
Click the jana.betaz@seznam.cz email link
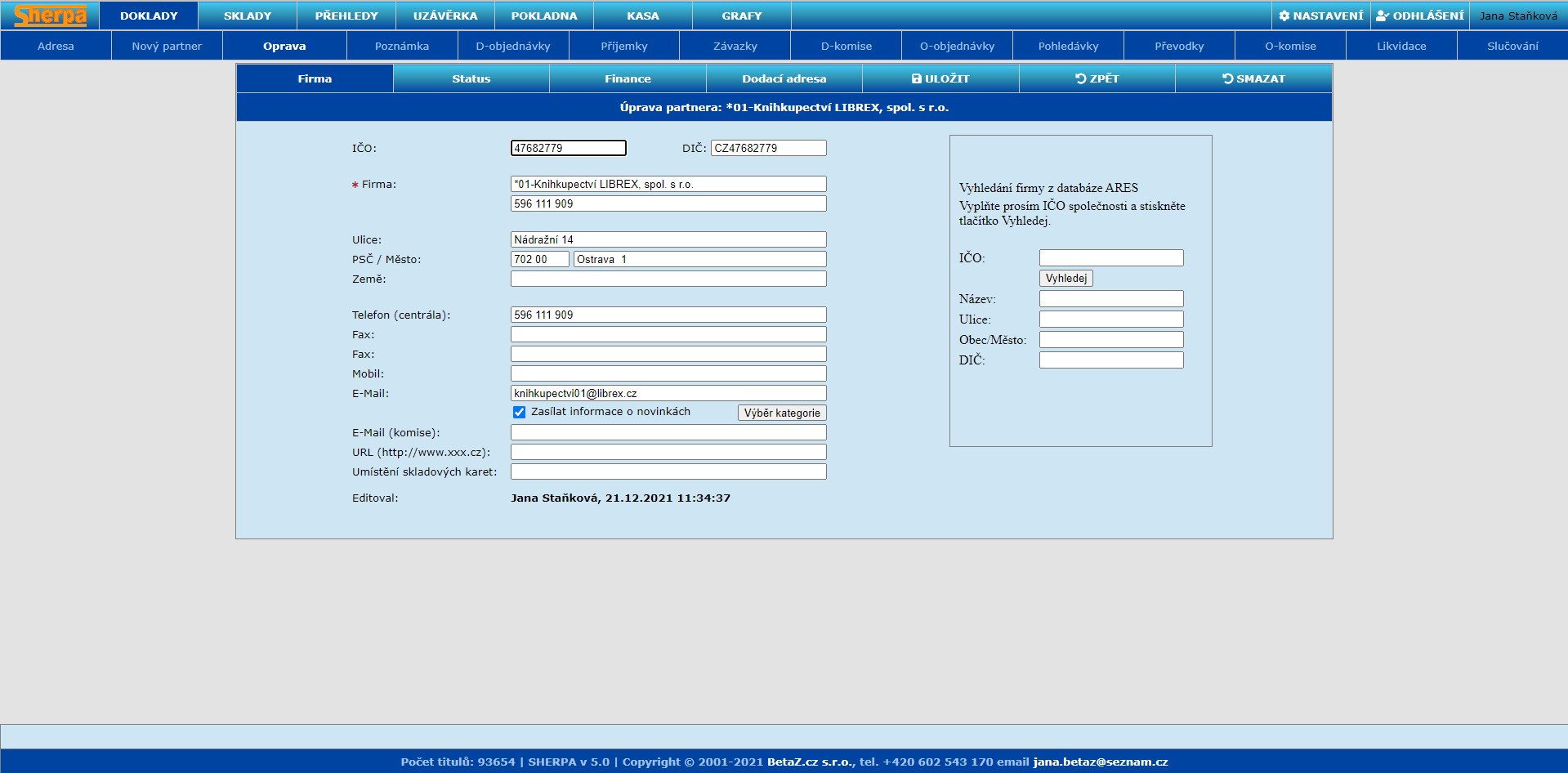tap(1100, 762)
